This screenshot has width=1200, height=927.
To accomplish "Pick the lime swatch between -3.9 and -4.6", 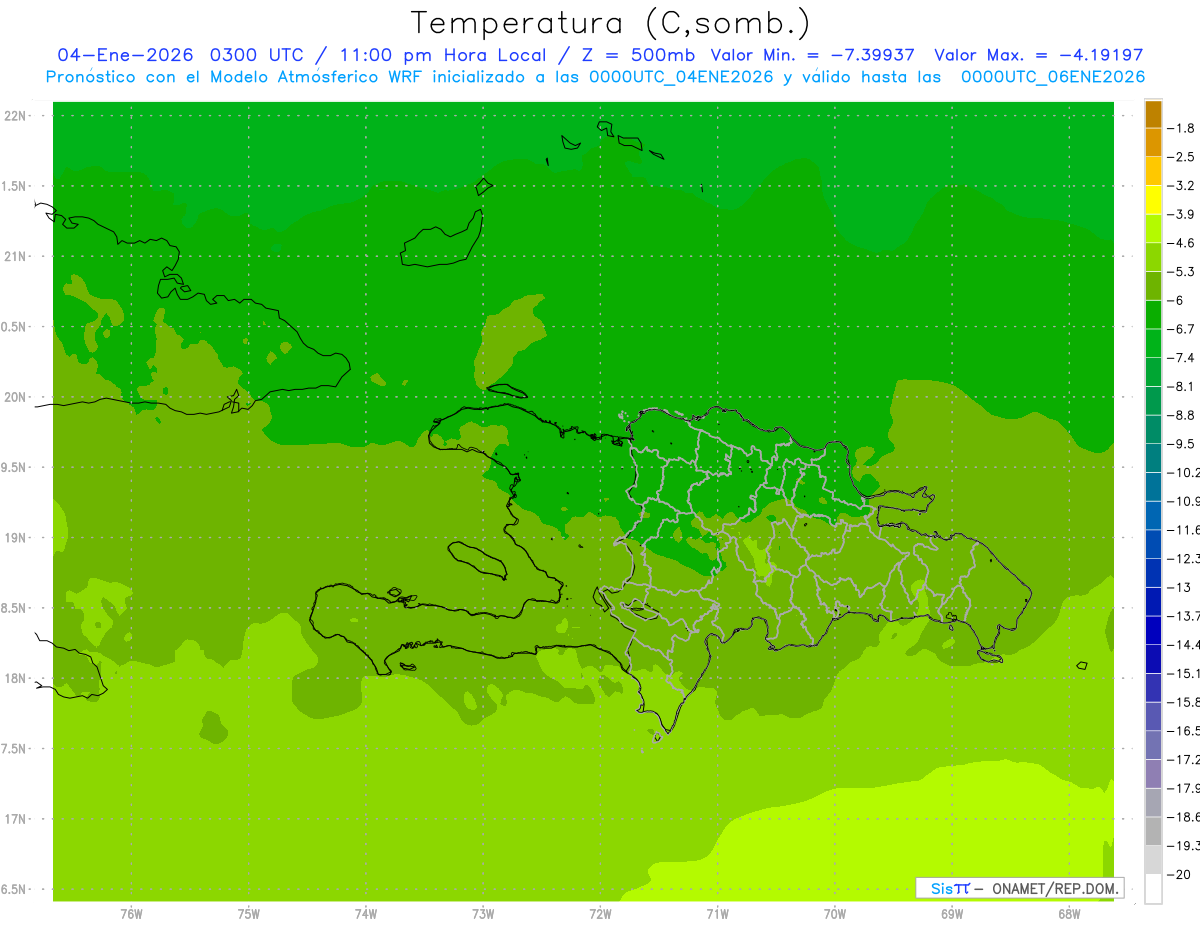I will point(1153,229).
